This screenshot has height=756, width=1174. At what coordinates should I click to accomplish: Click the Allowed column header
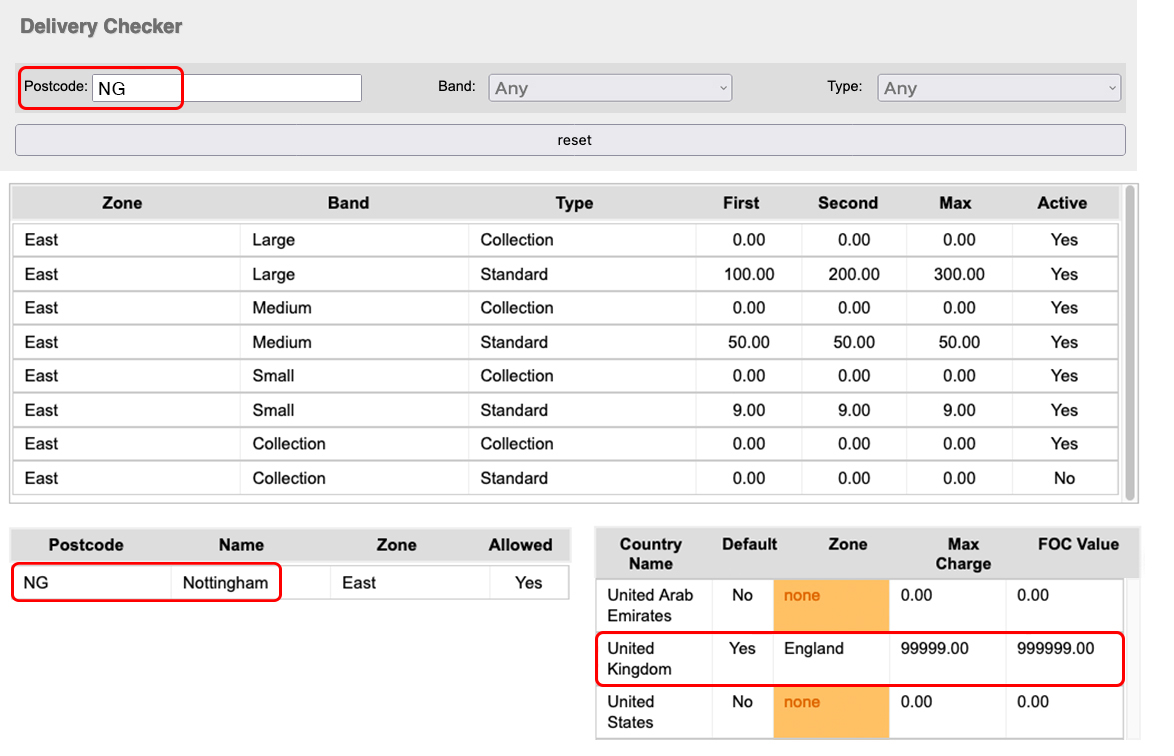click(x=520, y=545)
